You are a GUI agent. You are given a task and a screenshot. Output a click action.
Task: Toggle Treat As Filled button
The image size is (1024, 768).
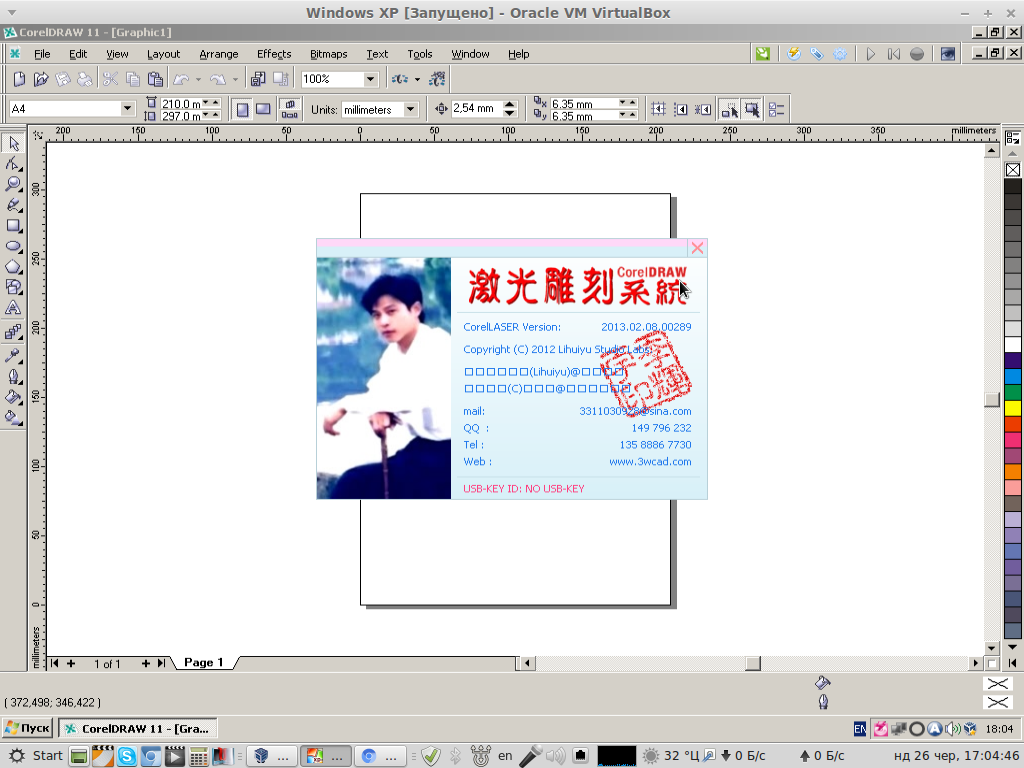click(x=752, y=109)
